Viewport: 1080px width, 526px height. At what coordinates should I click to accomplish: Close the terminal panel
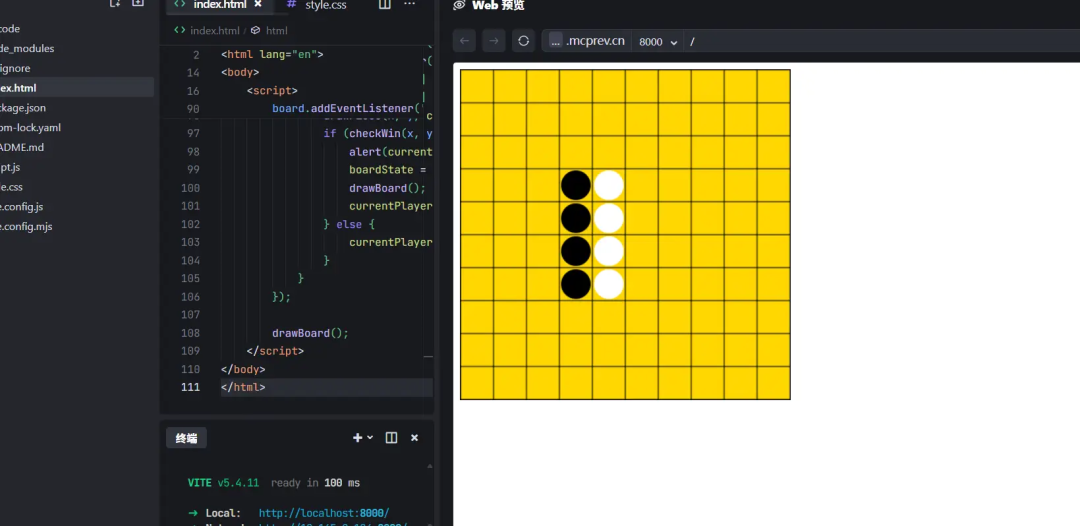click(414, 438)
